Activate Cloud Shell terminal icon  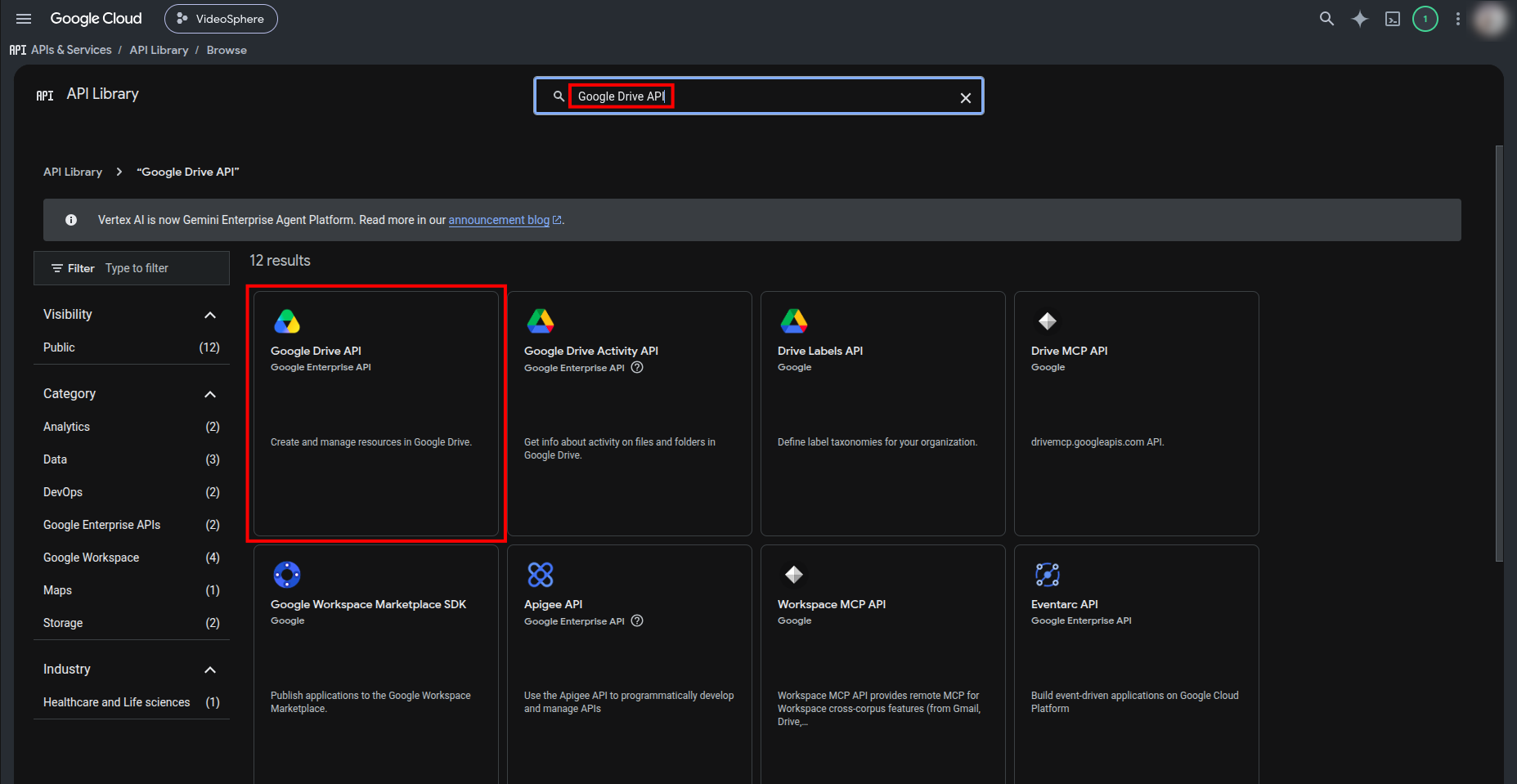(x=1393, y=19)
